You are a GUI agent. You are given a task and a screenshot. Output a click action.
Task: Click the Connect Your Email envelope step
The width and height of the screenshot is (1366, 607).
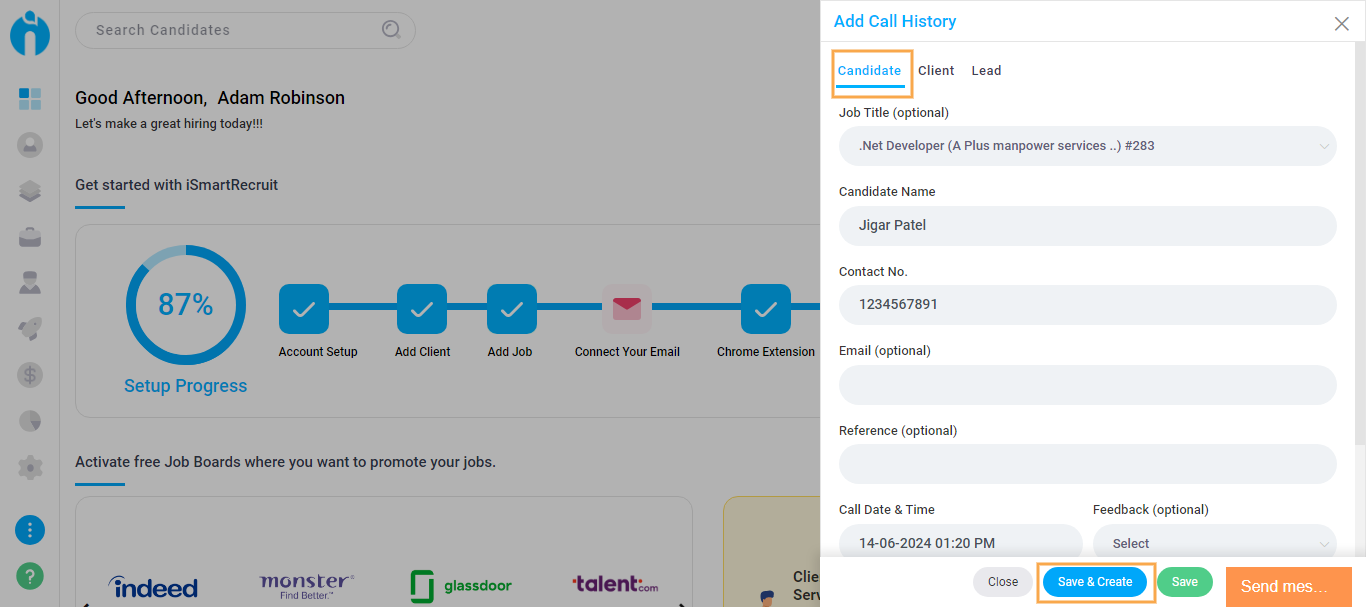pos(627,309)
